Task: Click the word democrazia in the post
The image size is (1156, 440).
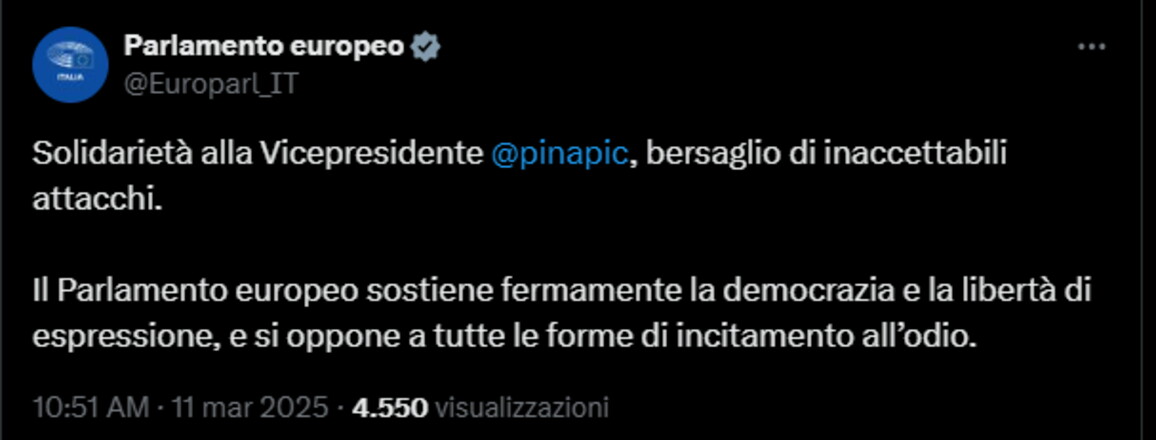Action: (x=812, y=292)
